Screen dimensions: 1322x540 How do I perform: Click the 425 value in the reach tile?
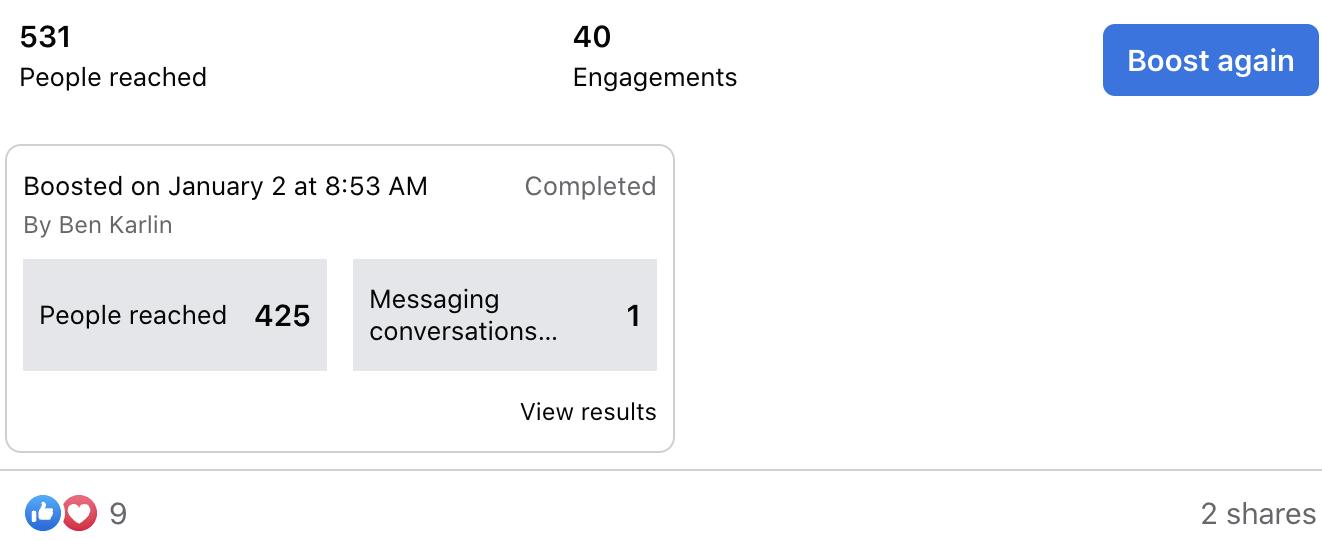click(282, 316)
